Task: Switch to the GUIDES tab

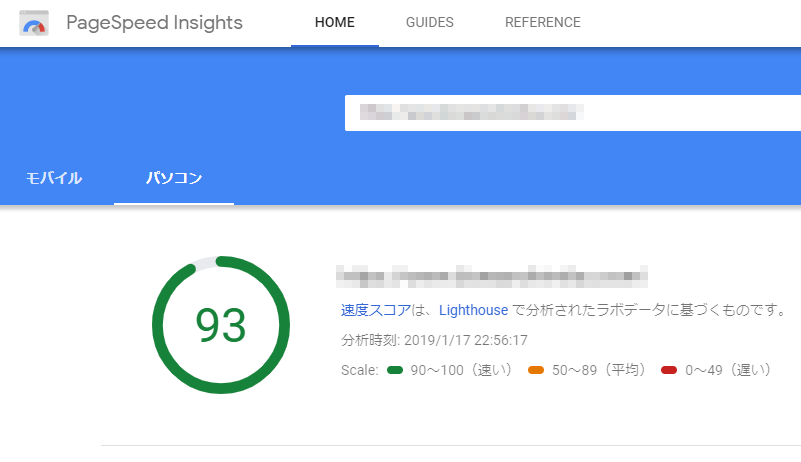Action: coord(430,23)
